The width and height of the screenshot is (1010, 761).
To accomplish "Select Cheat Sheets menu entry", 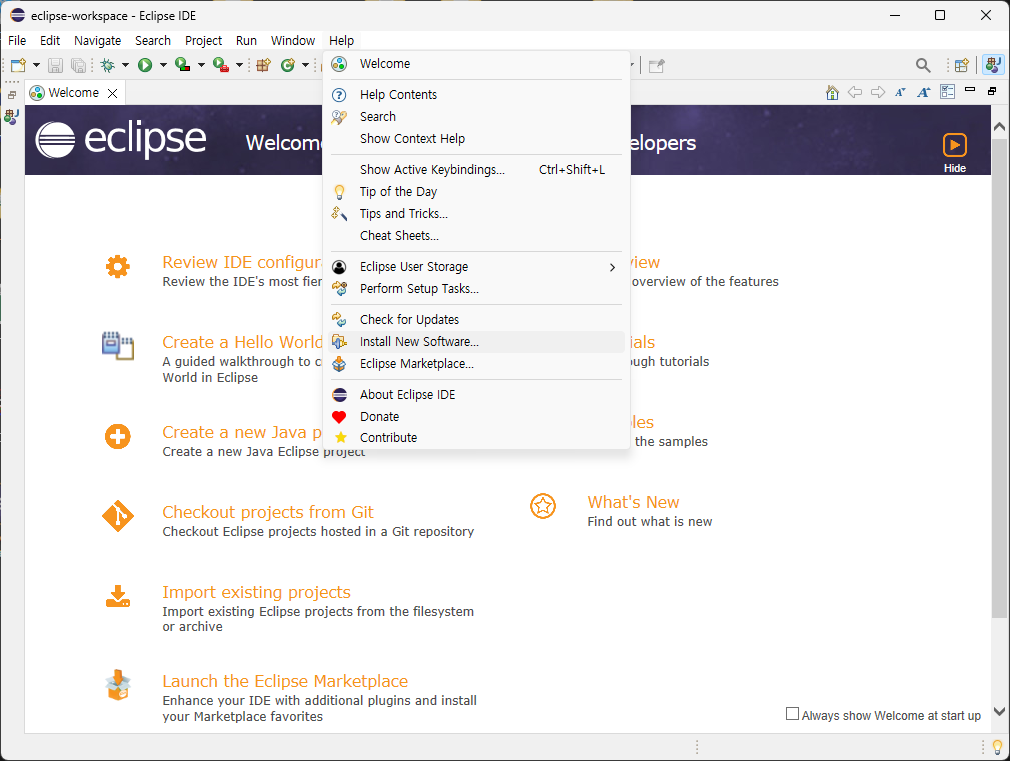I will coord(477,236).
